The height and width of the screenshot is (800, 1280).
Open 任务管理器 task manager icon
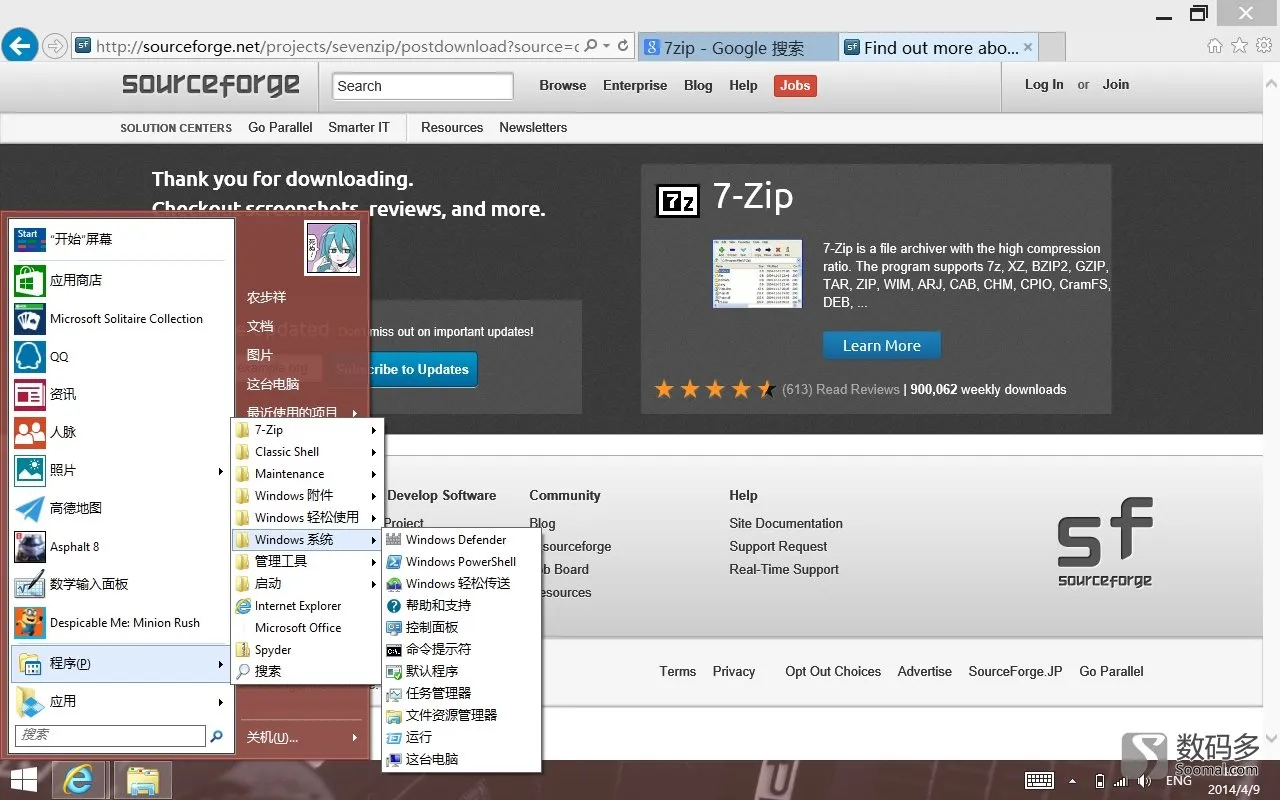tap(394, 694)
